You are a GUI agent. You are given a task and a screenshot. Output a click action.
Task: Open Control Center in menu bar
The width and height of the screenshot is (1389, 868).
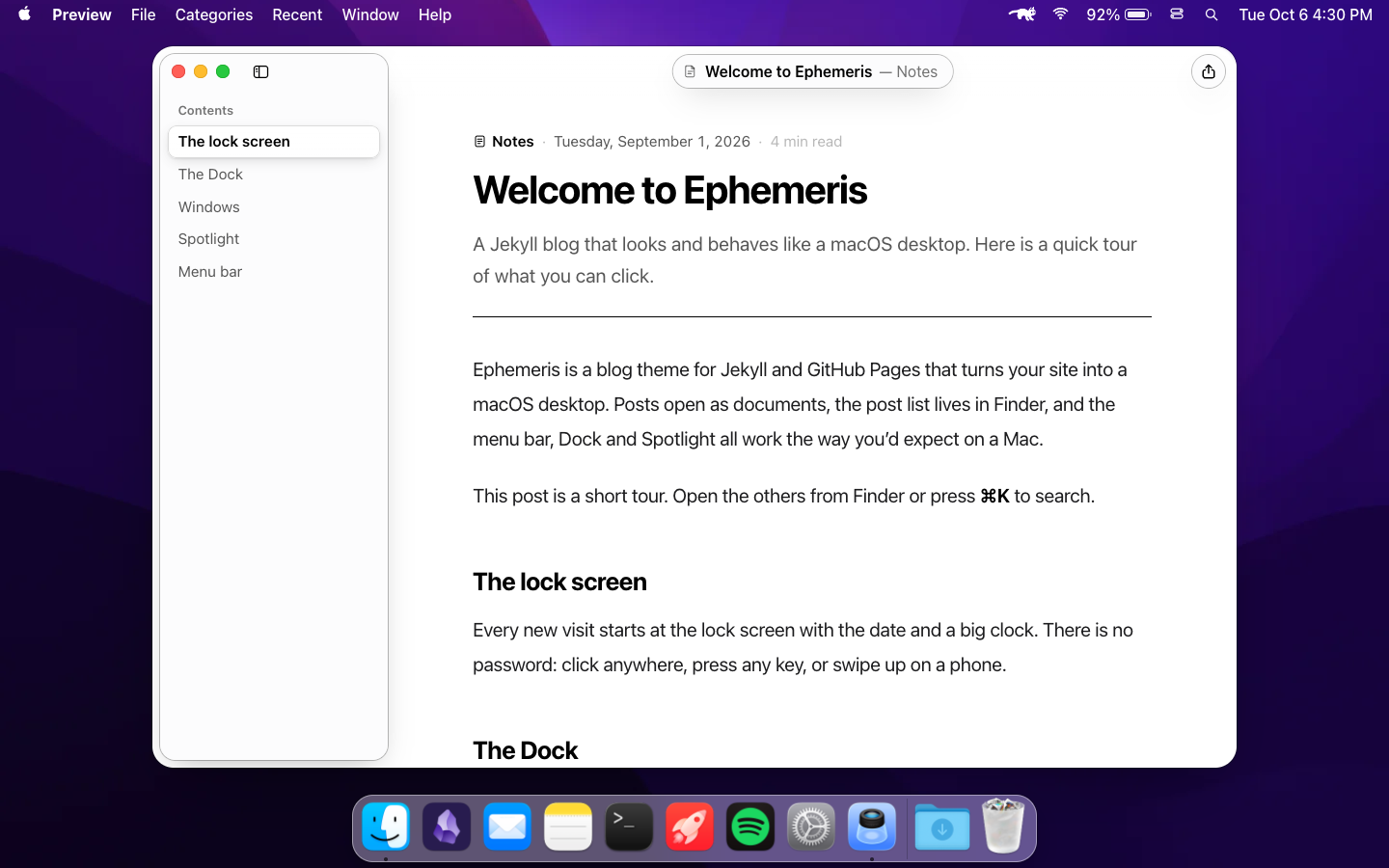[1177, 14]
